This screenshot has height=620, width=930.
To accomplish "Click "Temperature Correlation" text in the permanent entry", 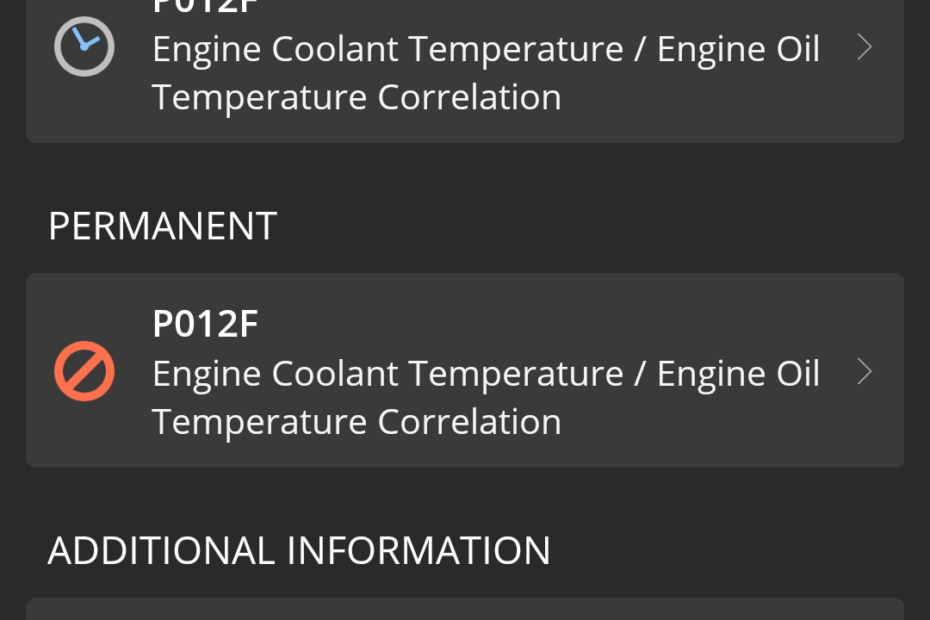I will click(x=356, y=421).
